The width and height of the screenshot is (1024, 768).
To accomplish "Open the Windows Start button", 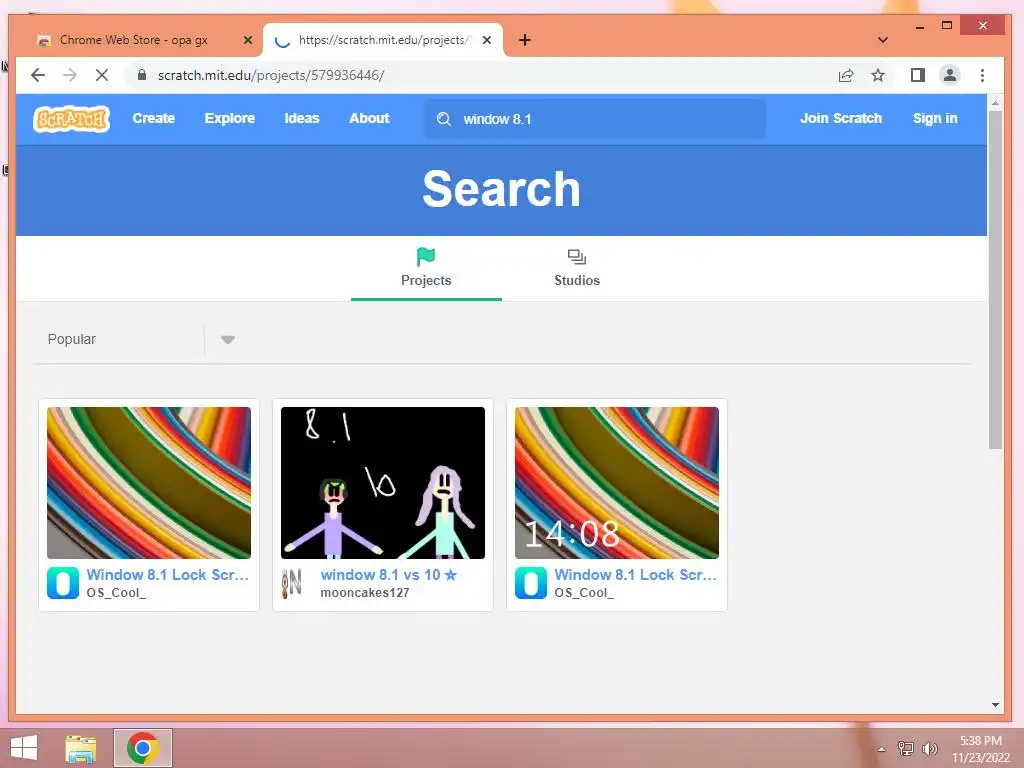I will 24,748.
